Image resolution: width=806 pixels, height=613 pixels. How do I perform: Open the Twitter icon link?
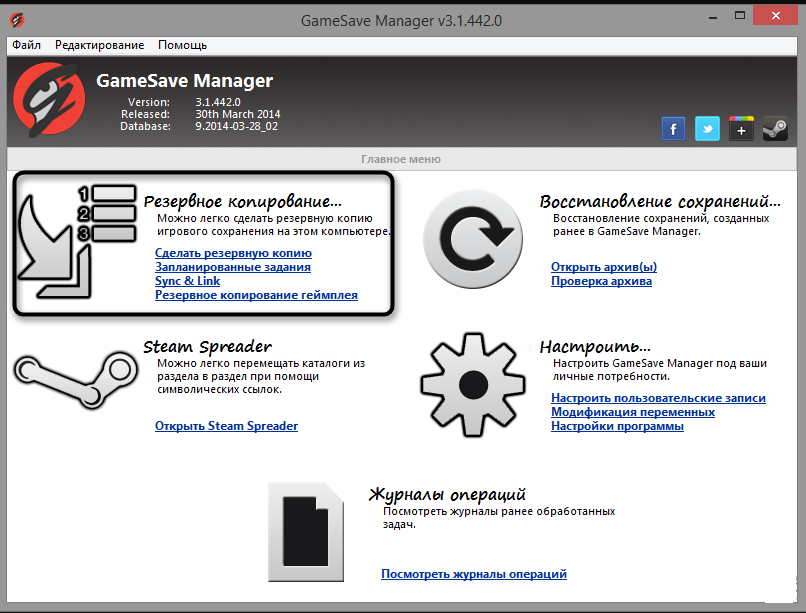707,128
